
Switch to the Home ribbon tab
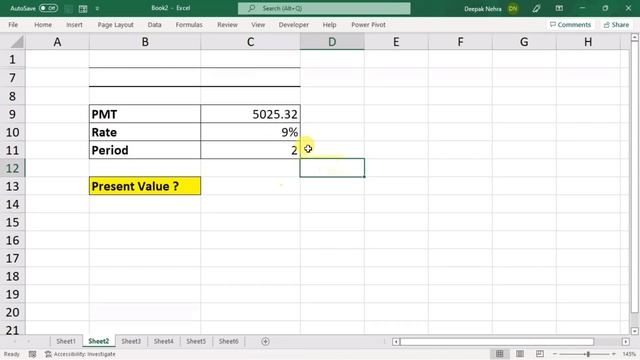[43, 25]
